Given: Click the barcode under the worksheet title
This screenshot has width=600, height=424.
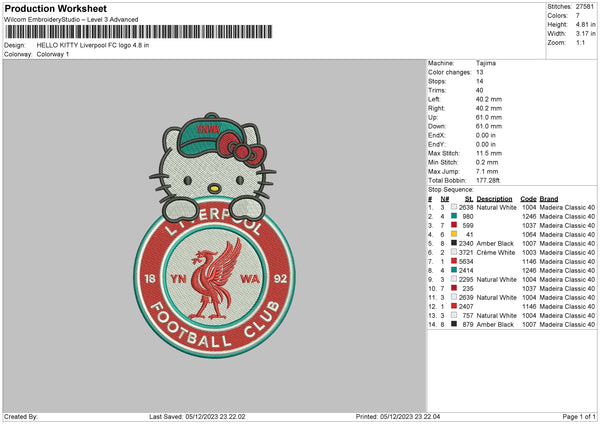Looking at the screenshot, I should tap(139, 32).
